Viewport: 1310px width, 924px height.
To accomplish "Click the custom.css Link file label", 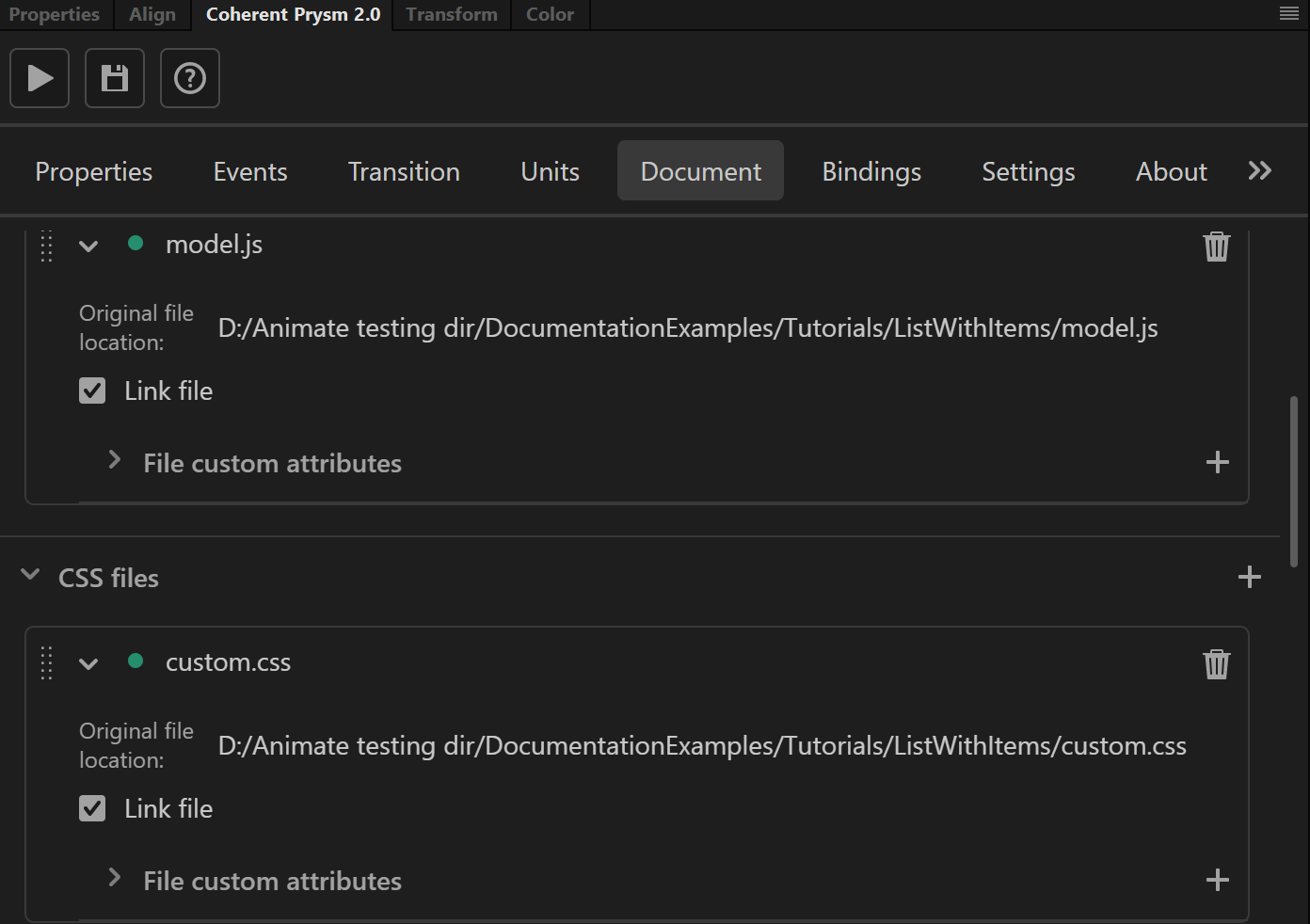I will [x=168, y=808].
